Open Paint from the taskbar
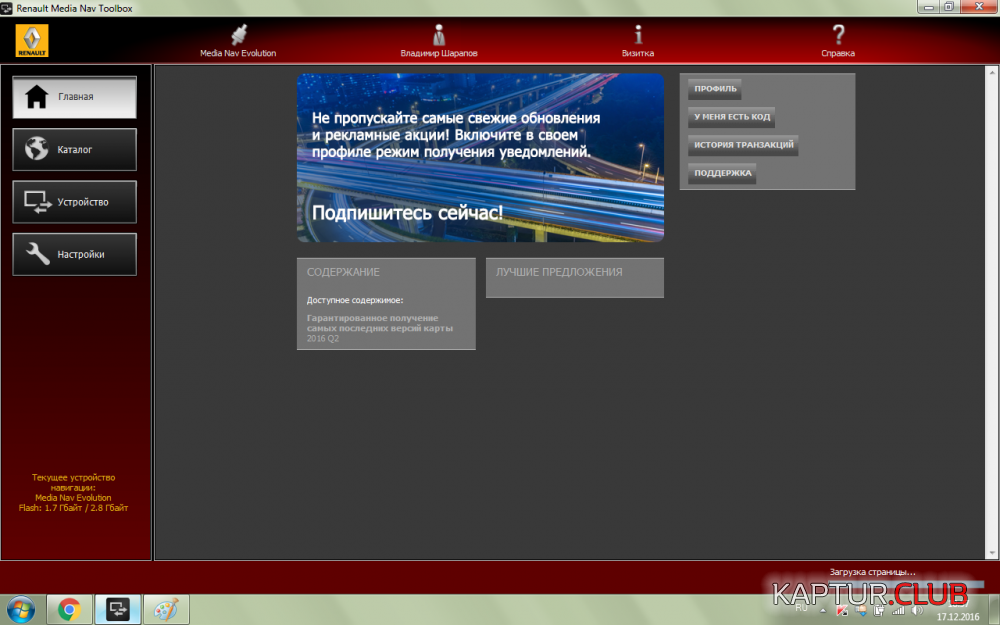The height and width of the screenshot is (625, 1000). point(166,608)
